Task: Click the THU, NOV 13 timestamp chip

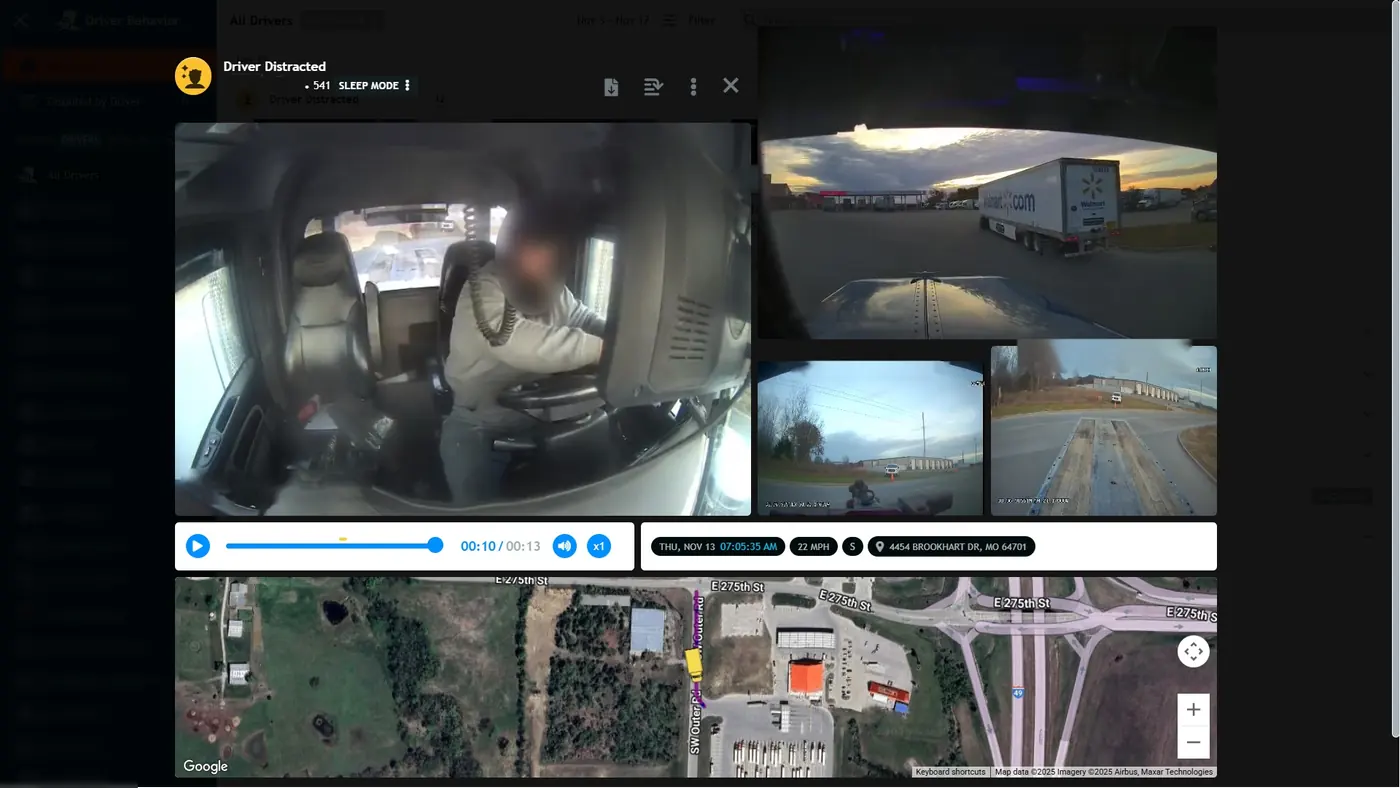Action: pos(718,547)
